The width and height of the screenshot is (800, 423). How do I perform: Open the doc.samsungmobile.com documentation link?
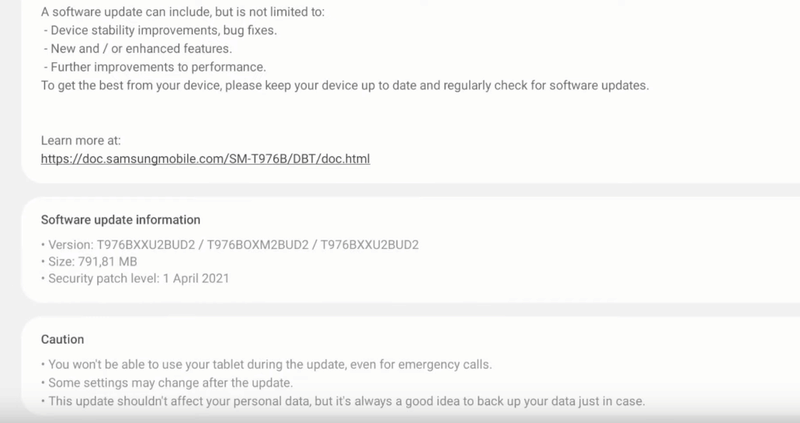[x=205, y=158]
